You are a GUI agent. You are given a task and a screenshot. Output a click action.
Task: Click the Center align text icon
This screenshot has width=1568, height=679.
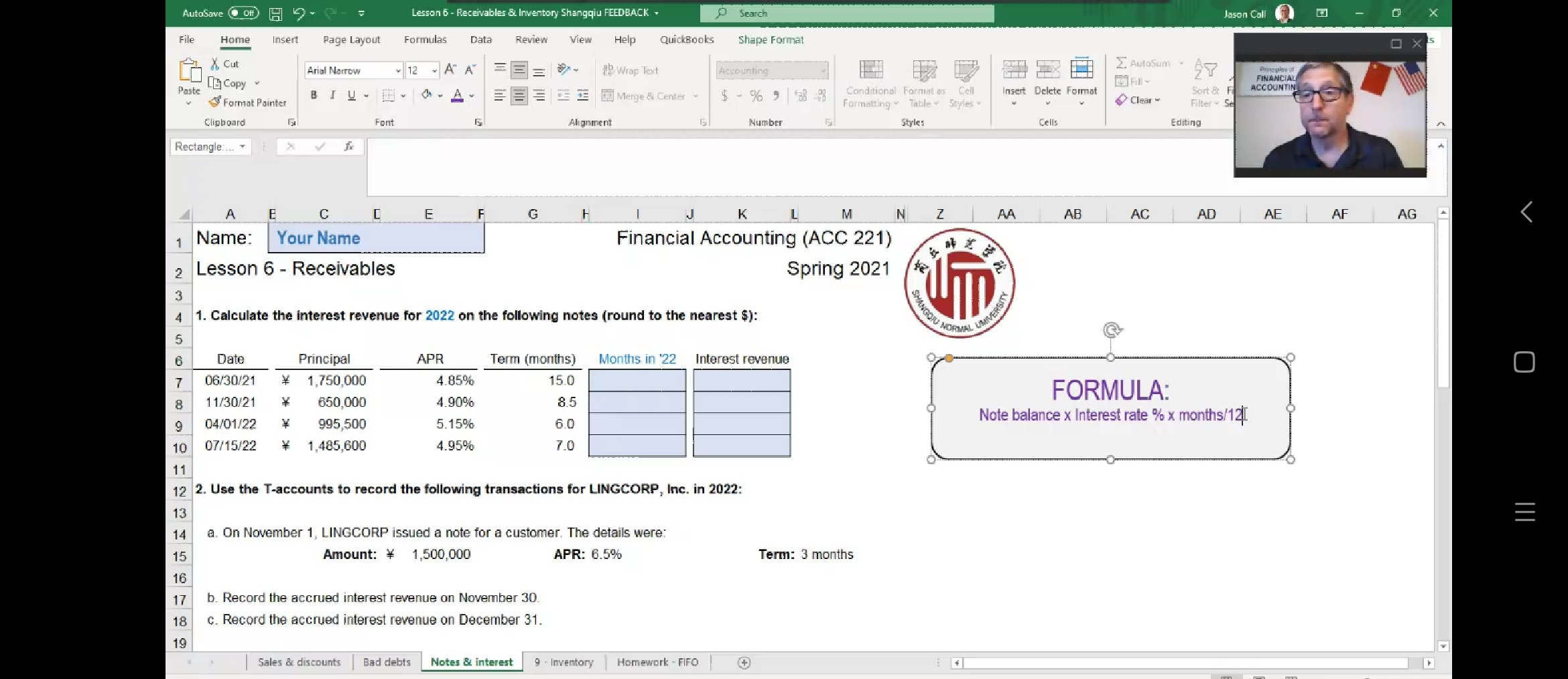coord(519,97)
